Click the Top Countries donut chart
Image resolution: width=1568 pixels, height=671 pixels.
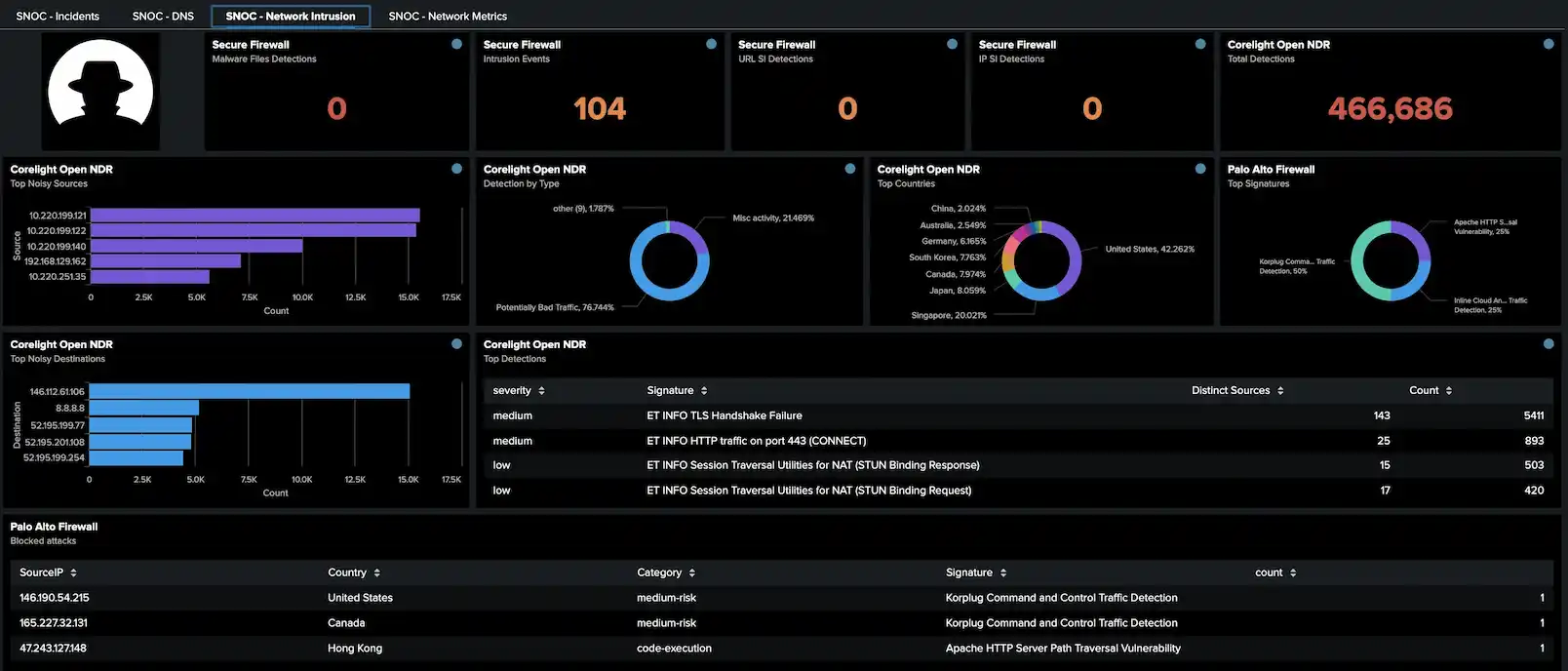(1041, 261)
